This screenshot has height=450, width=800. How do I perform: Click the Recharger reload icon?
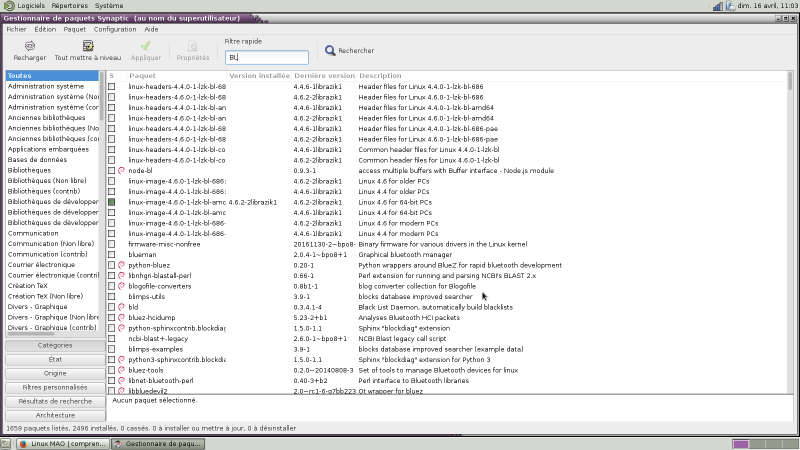tap(30, 46)
